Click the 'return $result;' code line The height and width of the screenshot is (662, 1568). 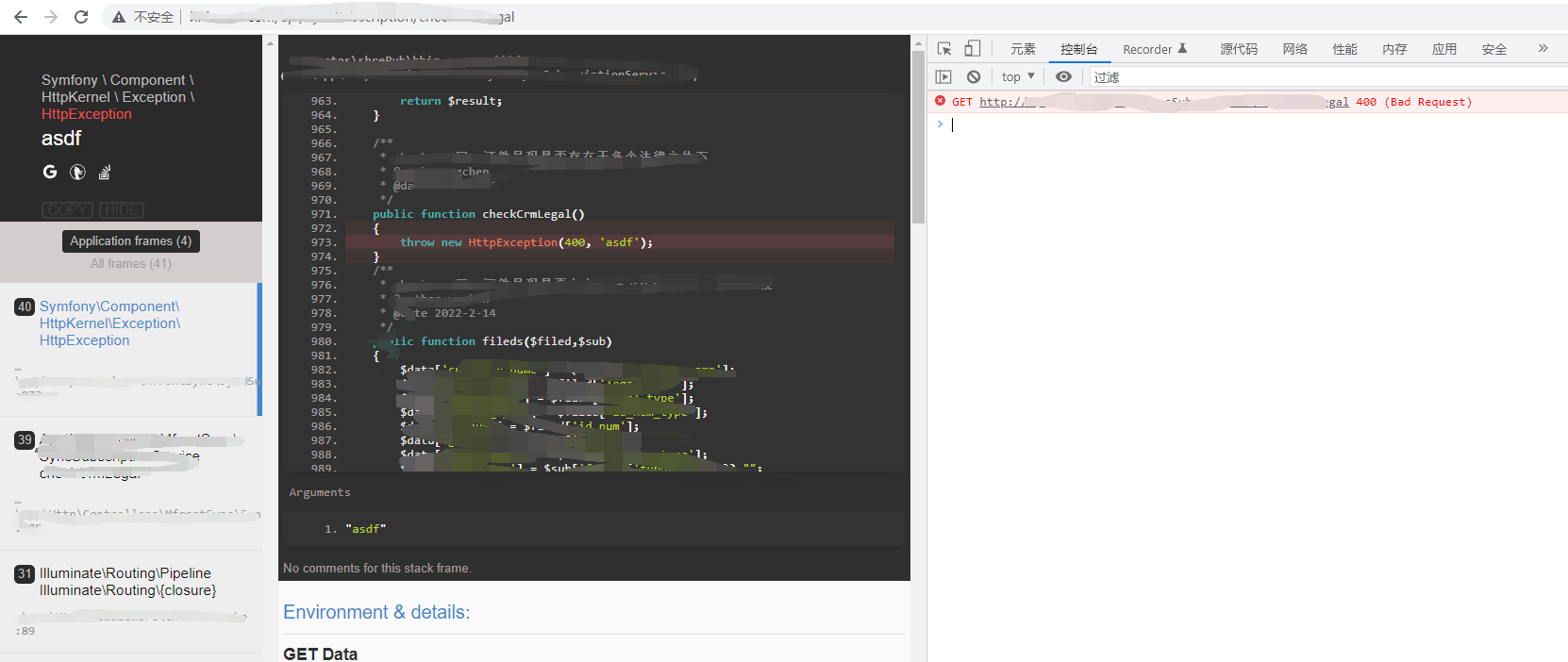(451, 101)
